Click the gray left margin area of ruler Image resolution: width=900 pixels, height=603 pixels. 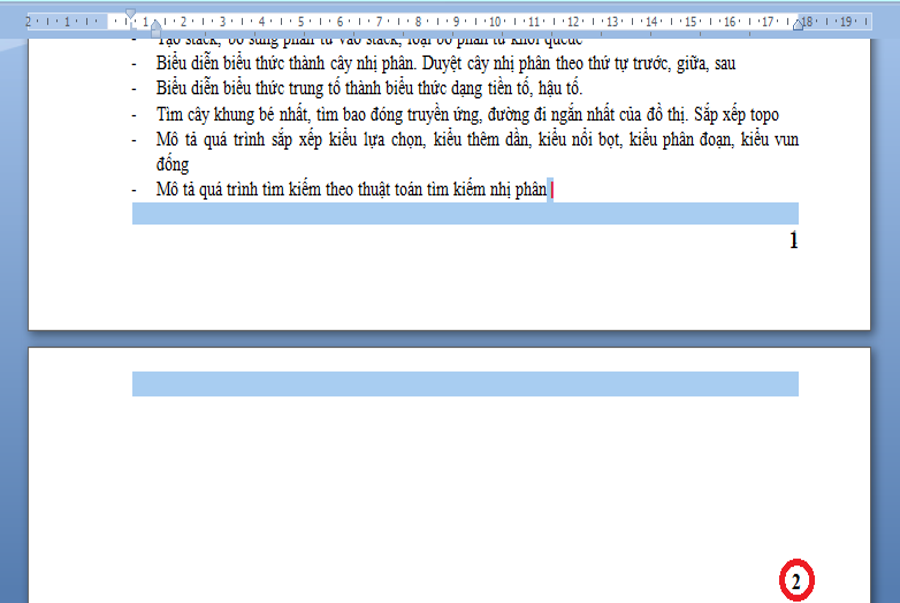[67, 22]
